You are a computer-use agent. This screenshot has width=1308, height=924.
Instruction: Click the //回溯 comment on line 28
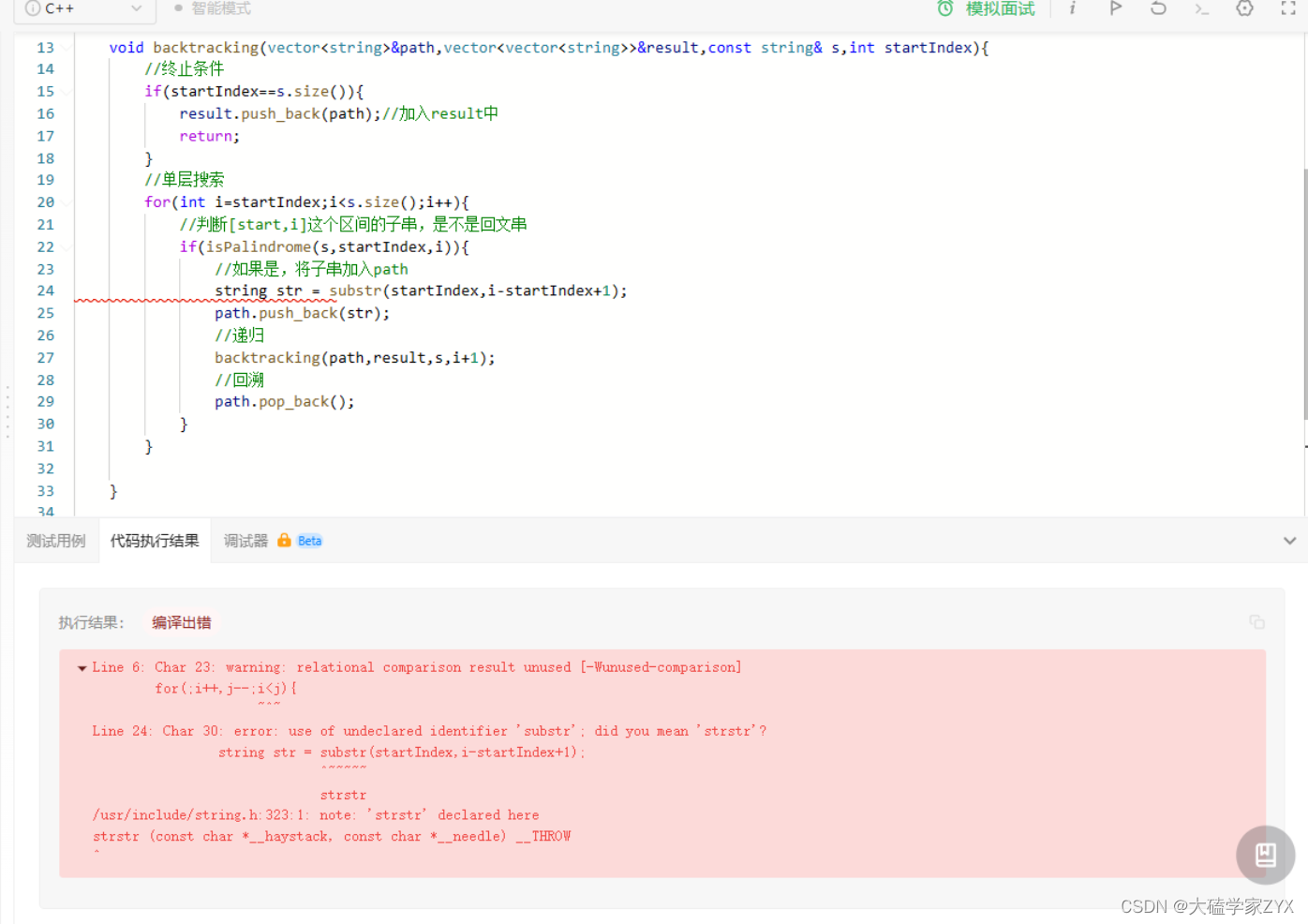click(240, 380)
